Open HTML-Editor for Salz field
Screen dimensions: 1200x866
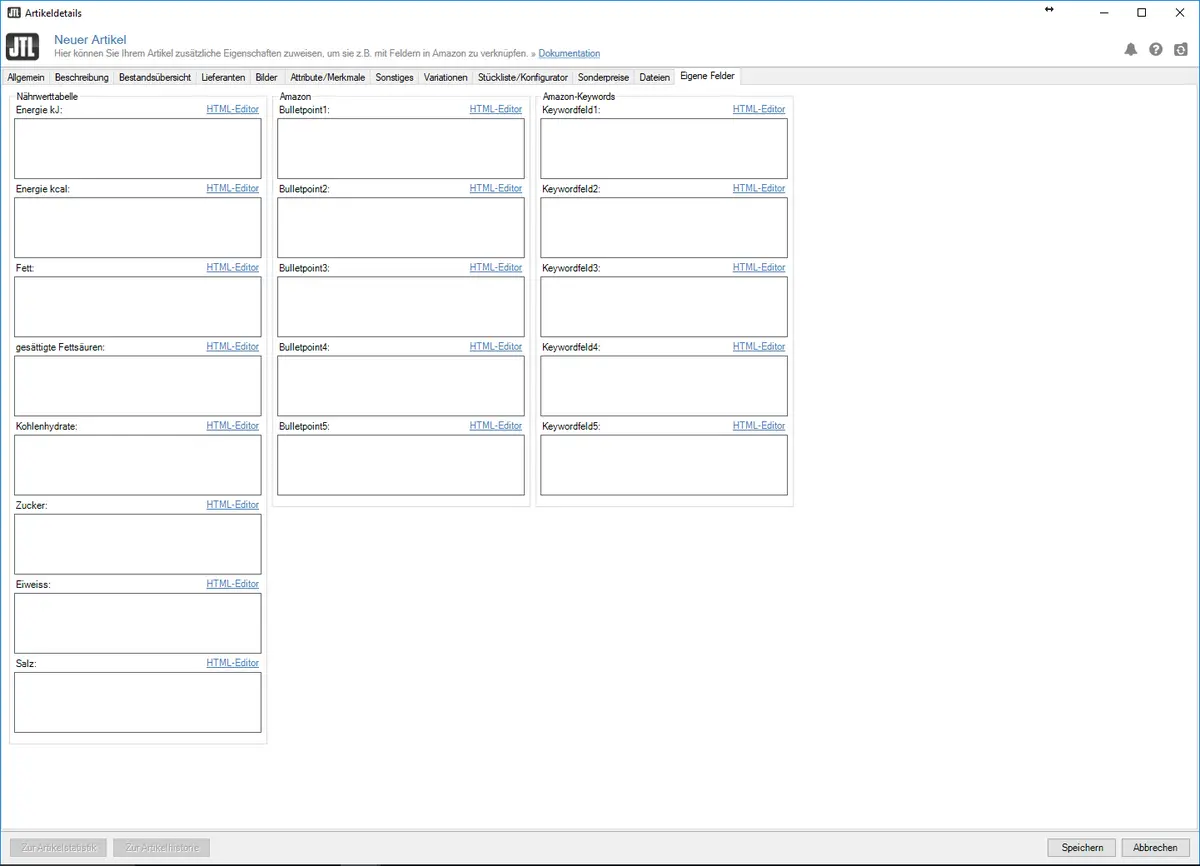(233, 663)
